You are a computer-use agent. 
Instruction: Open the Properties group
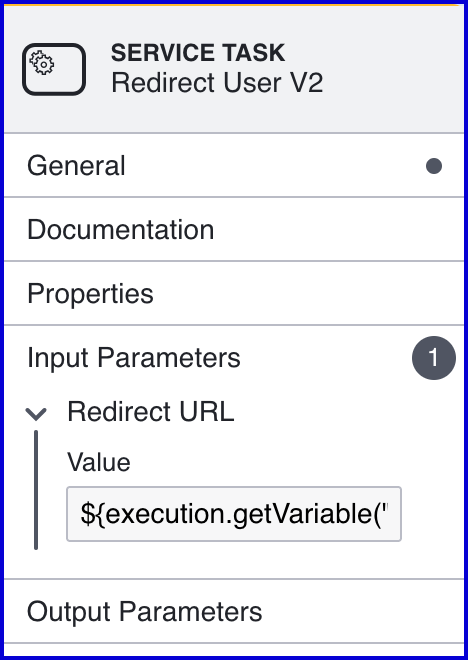pyautogui.click(x=234, y=293)
